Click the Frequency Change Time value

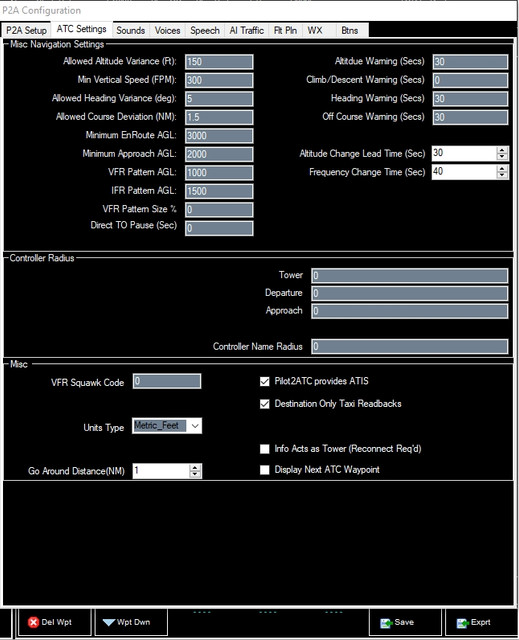(x=464, y=172)
